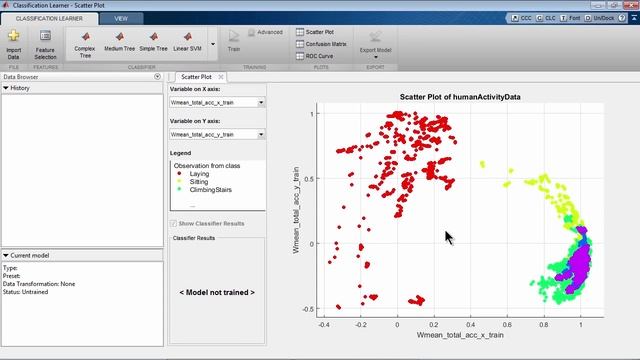Collapse the History section

coord(6,88)
